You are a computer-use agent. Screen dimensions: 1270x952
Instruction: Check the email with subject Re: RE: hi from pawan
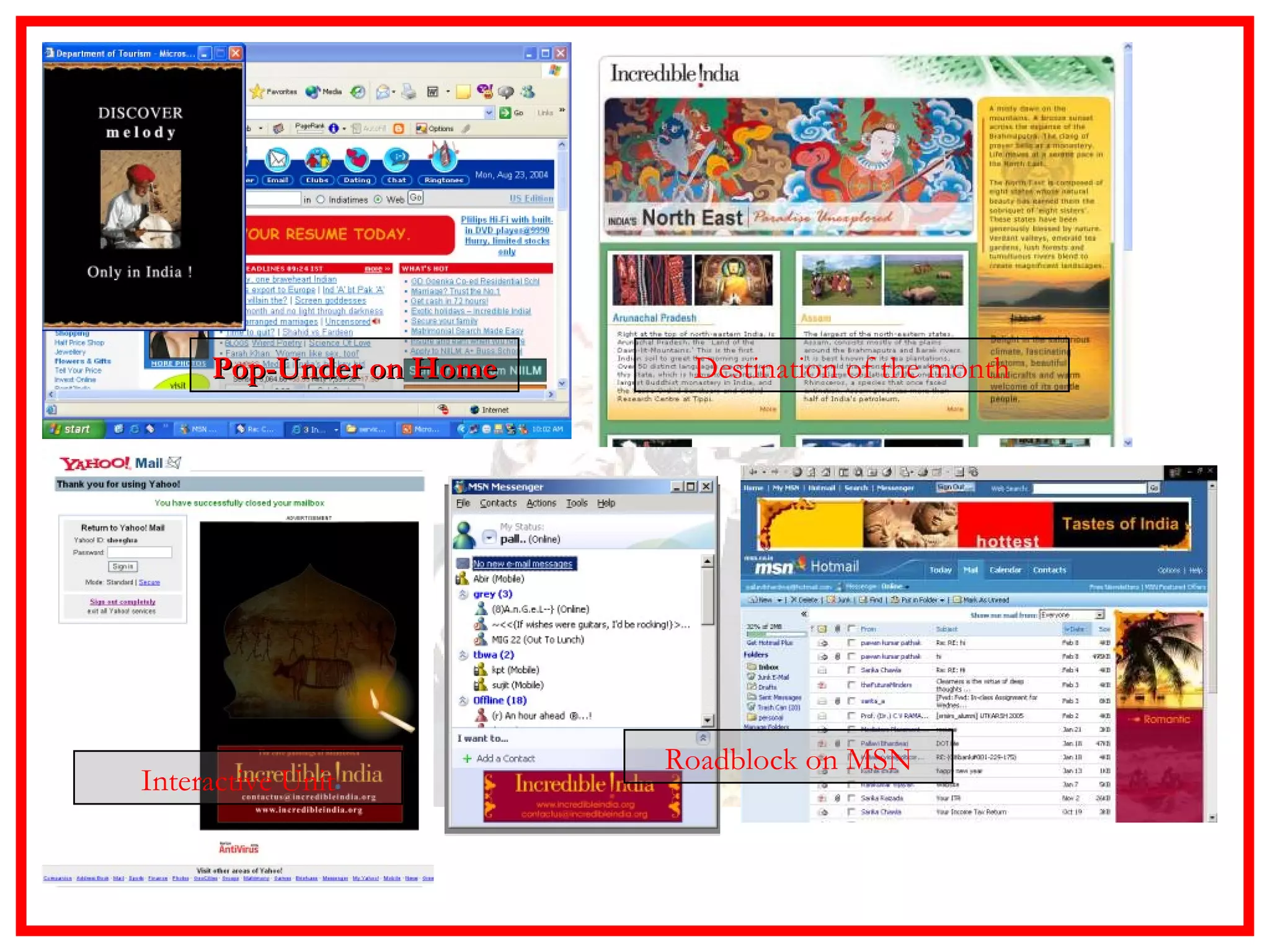pyautogui.click(x=851, y=643)
